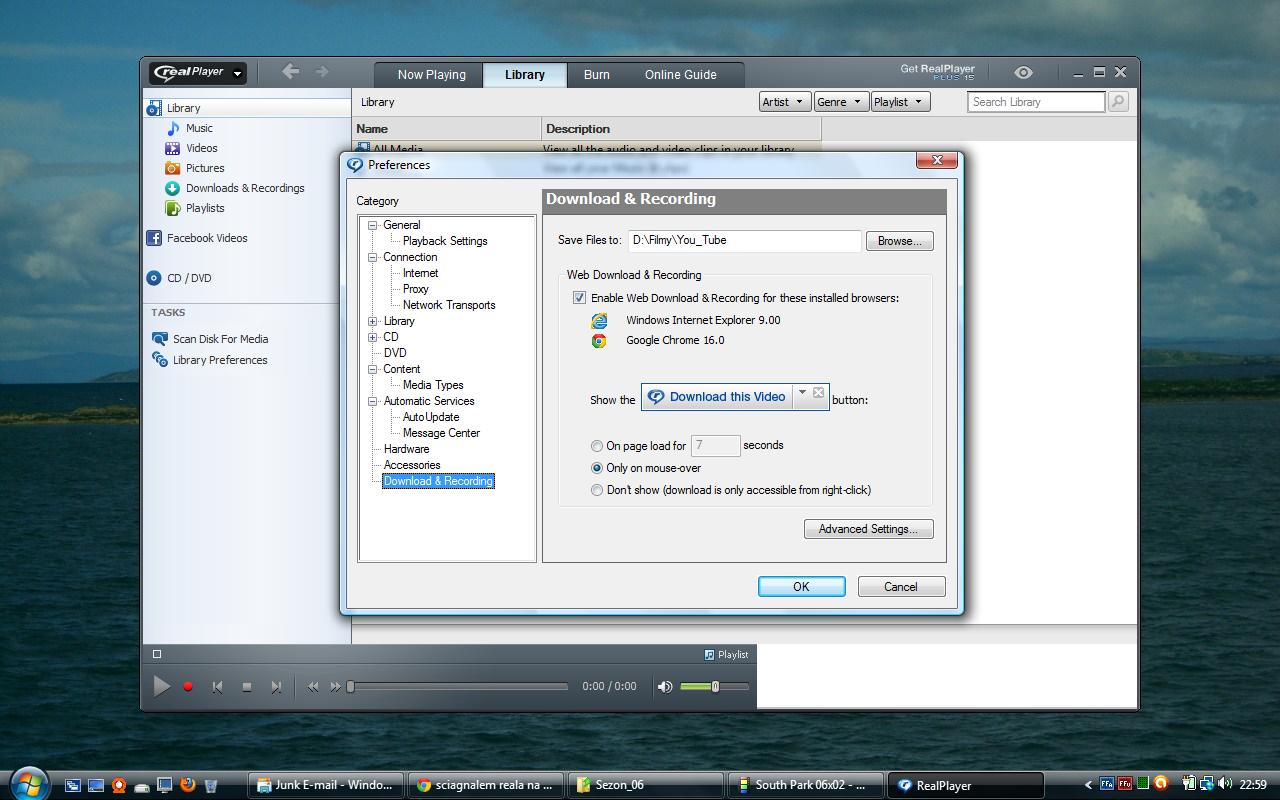Click the page-load seconds field
Viewport: 1280px width, 800px height.
click(715, 446)
